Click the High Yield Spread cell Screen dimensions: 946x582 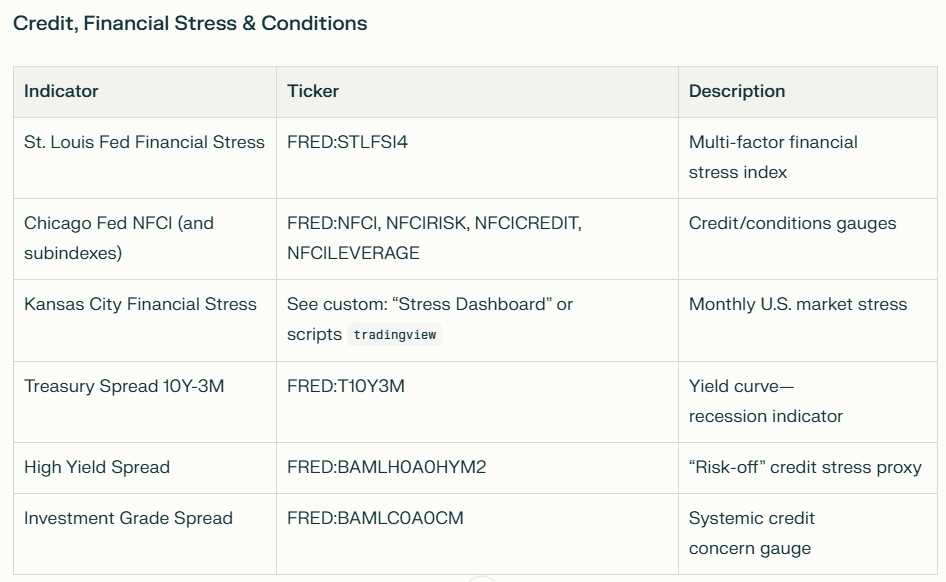point(97,467)
